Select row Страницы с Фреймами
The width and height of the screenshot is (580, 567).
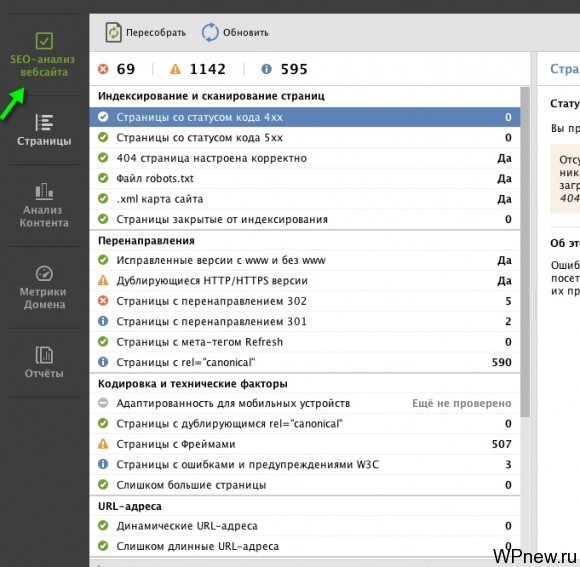(305, 444)
